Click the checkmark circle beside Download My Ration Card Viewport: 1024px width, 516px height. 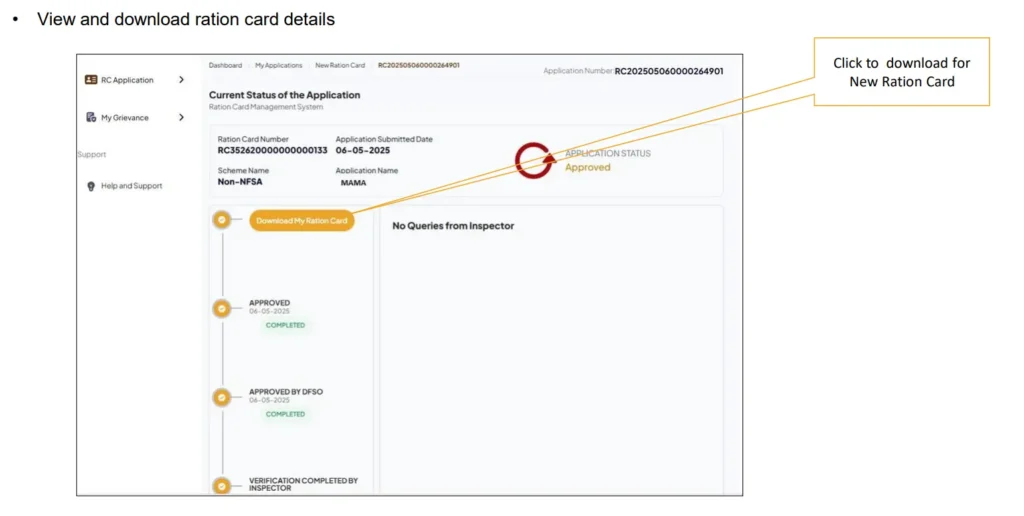tap(222, 220)
